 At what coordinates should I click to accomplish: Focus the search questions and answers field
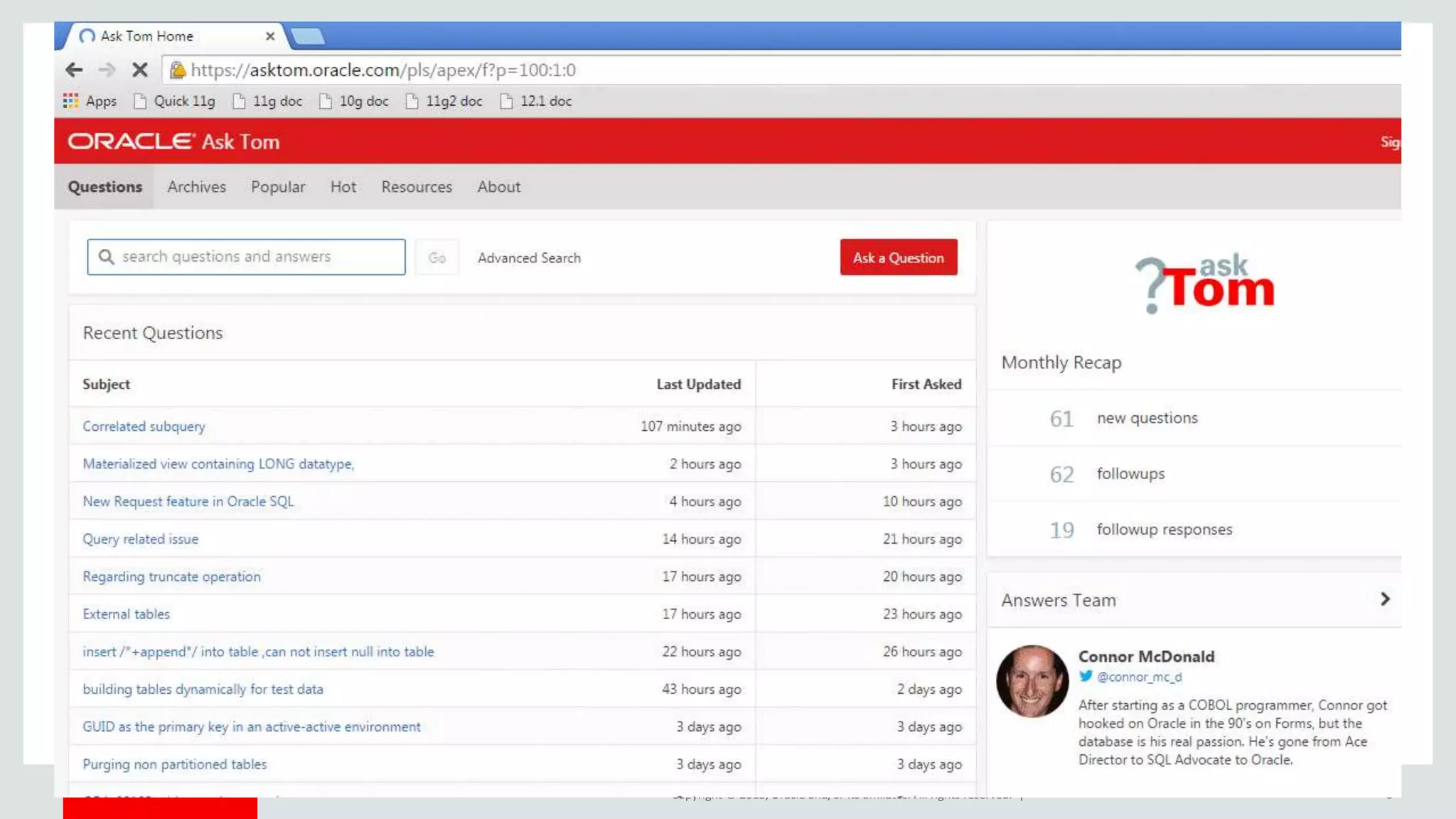(246, 257)
